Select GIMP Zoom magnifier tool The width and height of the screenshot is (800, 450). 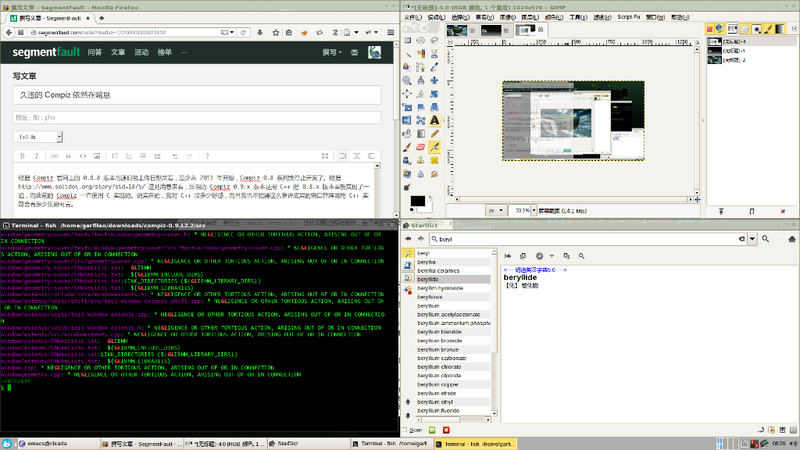tap(407, 80)
